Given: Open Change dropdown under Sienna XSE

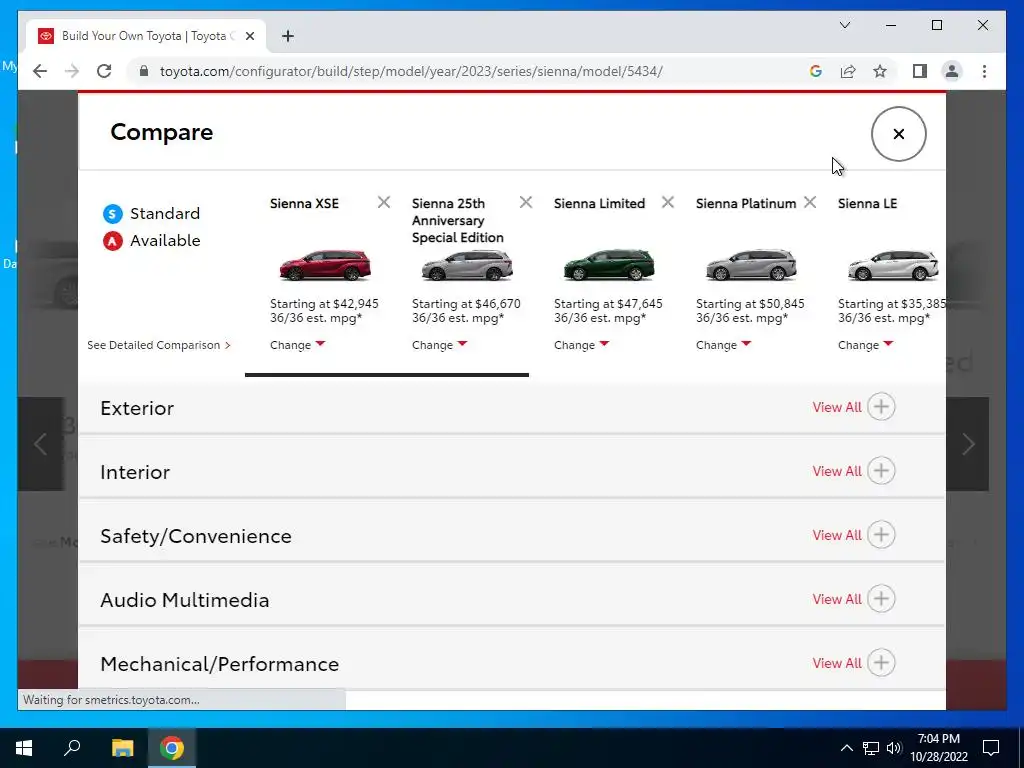Looking at the screenshot, I should (297, 345).
